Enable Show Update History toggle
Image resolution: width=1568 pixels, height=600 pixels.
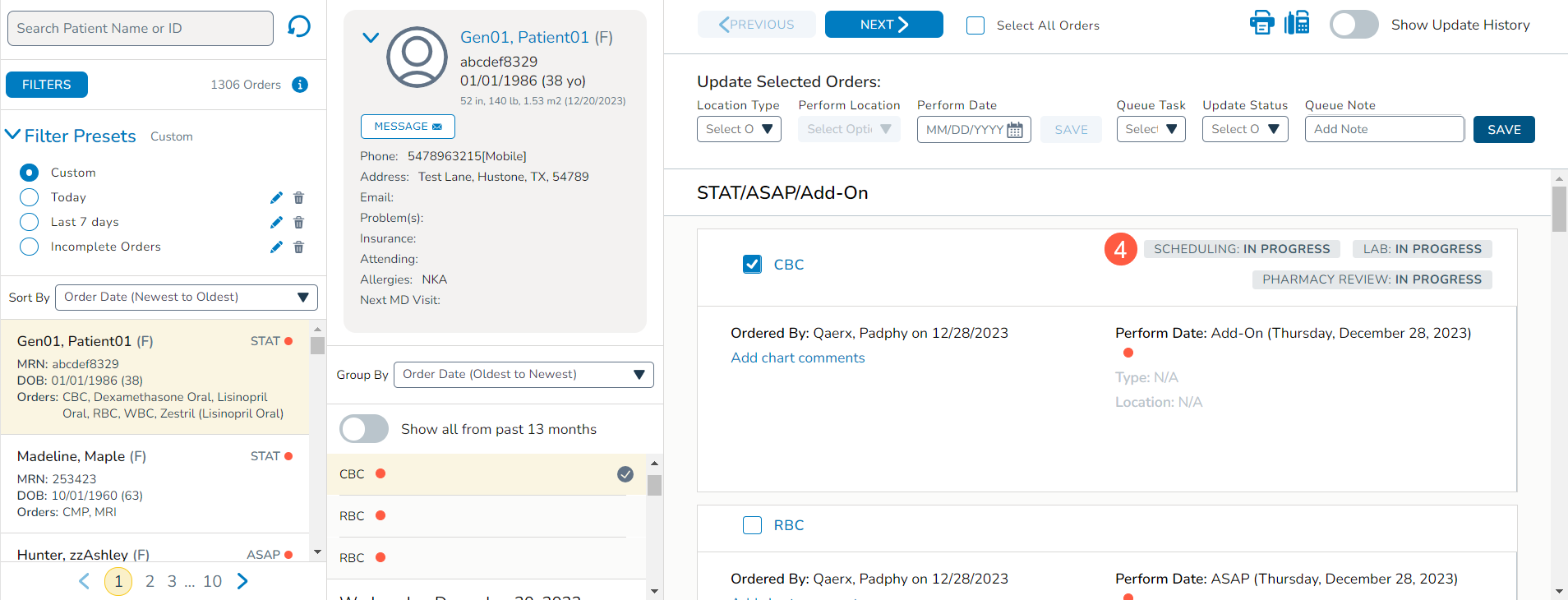(1354, 25)
